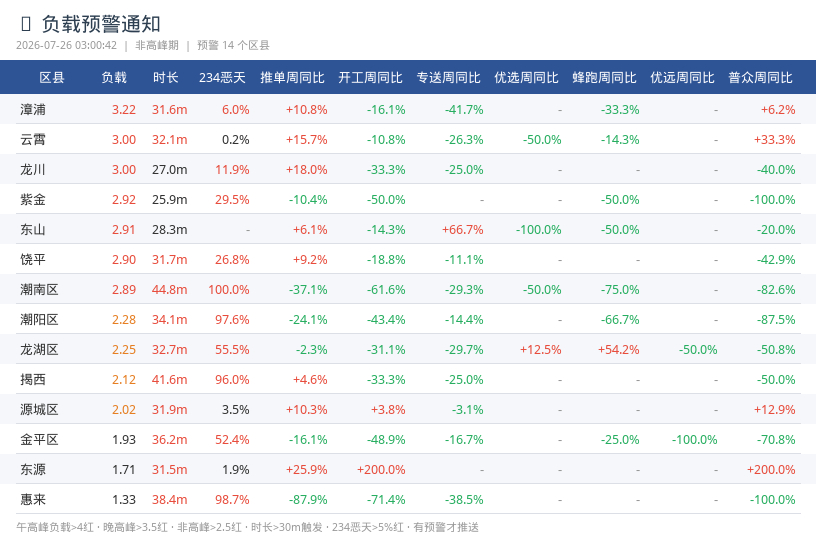816x560 pixels.
Task: Click 紫金 load value 2.92
Action: tap(124, 200)
